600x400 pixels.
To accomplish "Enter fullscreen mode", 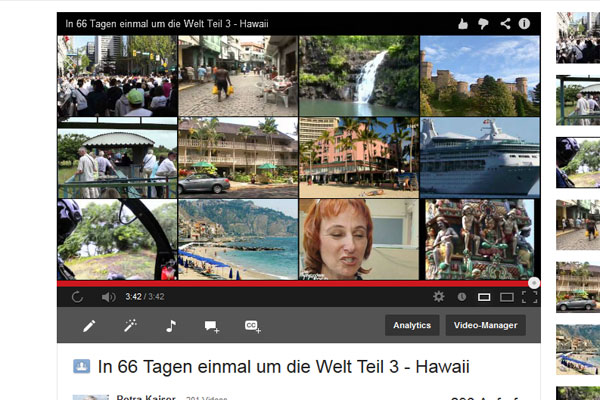I will pos(530,297).
